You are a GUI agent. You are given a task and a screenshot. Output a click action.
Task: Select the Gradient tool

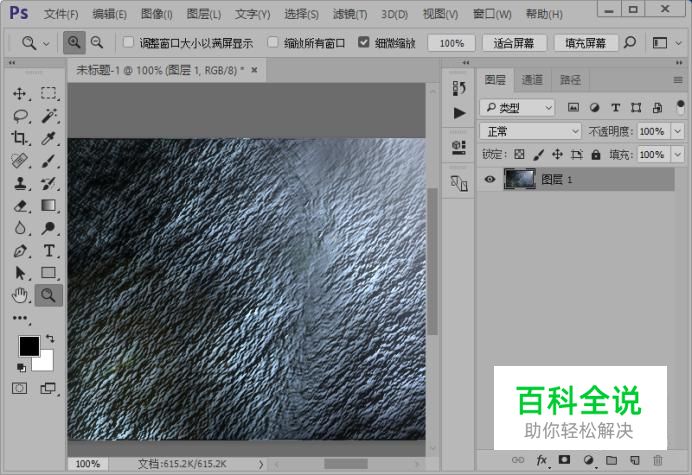(x=49, y=206)
